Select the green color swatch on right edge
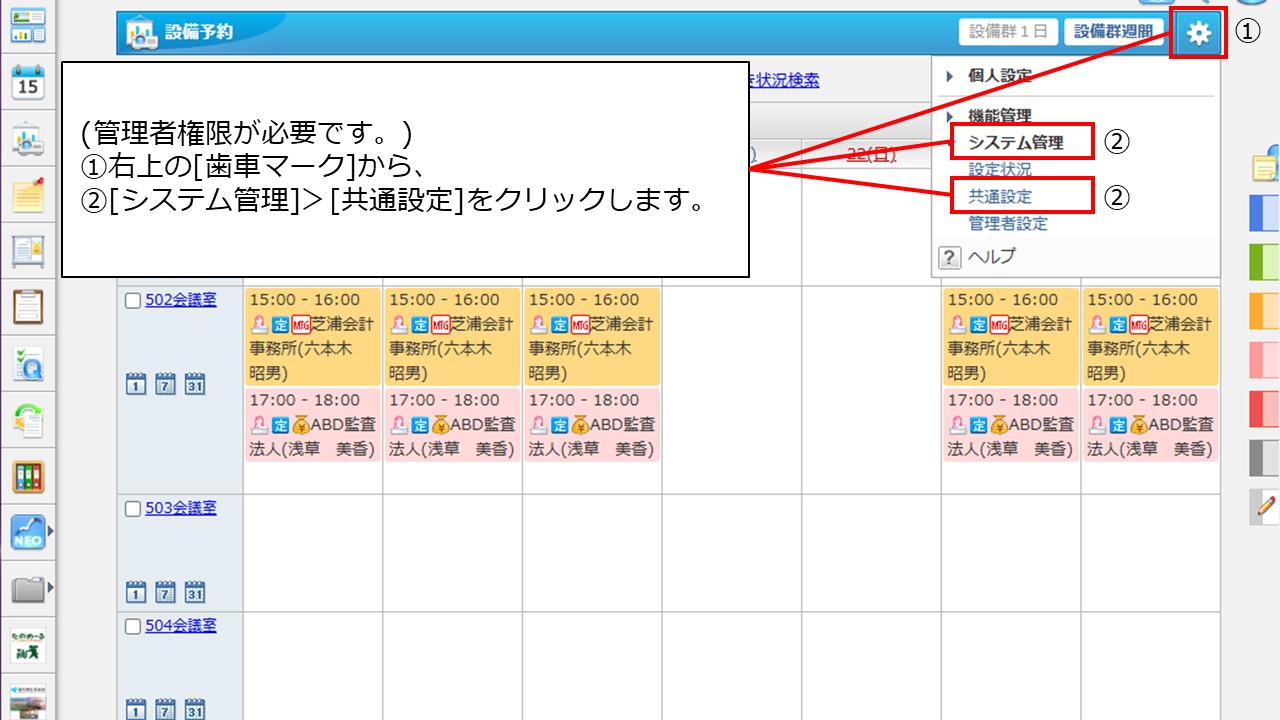Image resolution: width=1280 pixels, height=720 pixels. 1265,262
